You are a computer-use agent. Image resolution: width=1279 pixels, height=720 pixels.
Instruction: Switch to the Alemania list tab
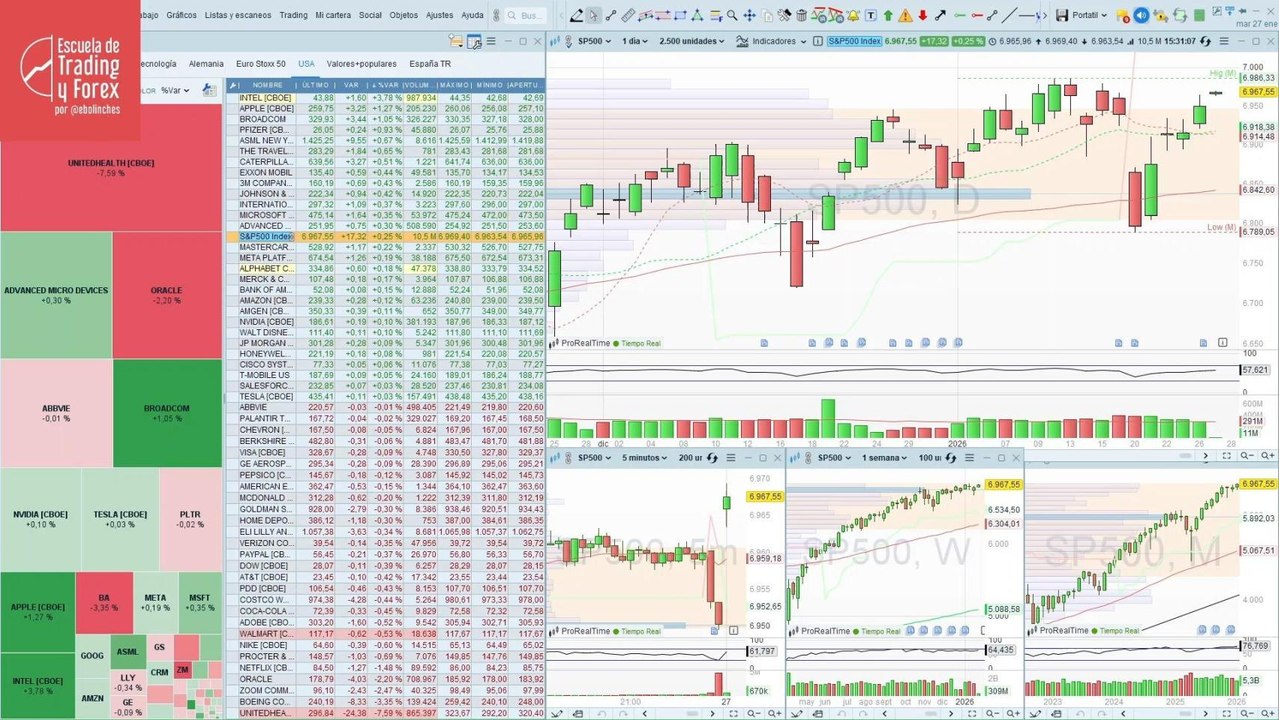click(x=206, y=63)
